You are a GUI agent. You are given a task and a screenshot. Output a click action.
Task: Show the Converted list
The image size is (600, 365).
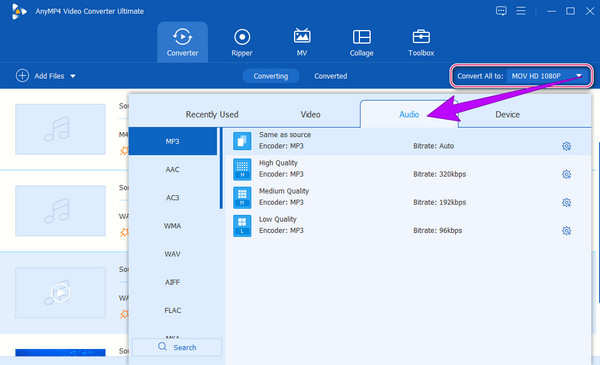coord(331,76)
